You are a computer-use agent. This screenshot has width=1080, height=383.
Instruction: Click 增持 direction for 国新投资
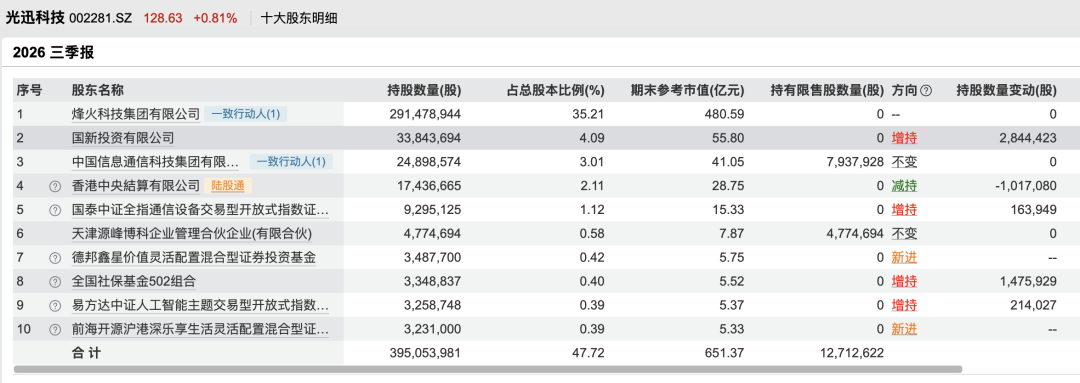[x=904, y=138]
